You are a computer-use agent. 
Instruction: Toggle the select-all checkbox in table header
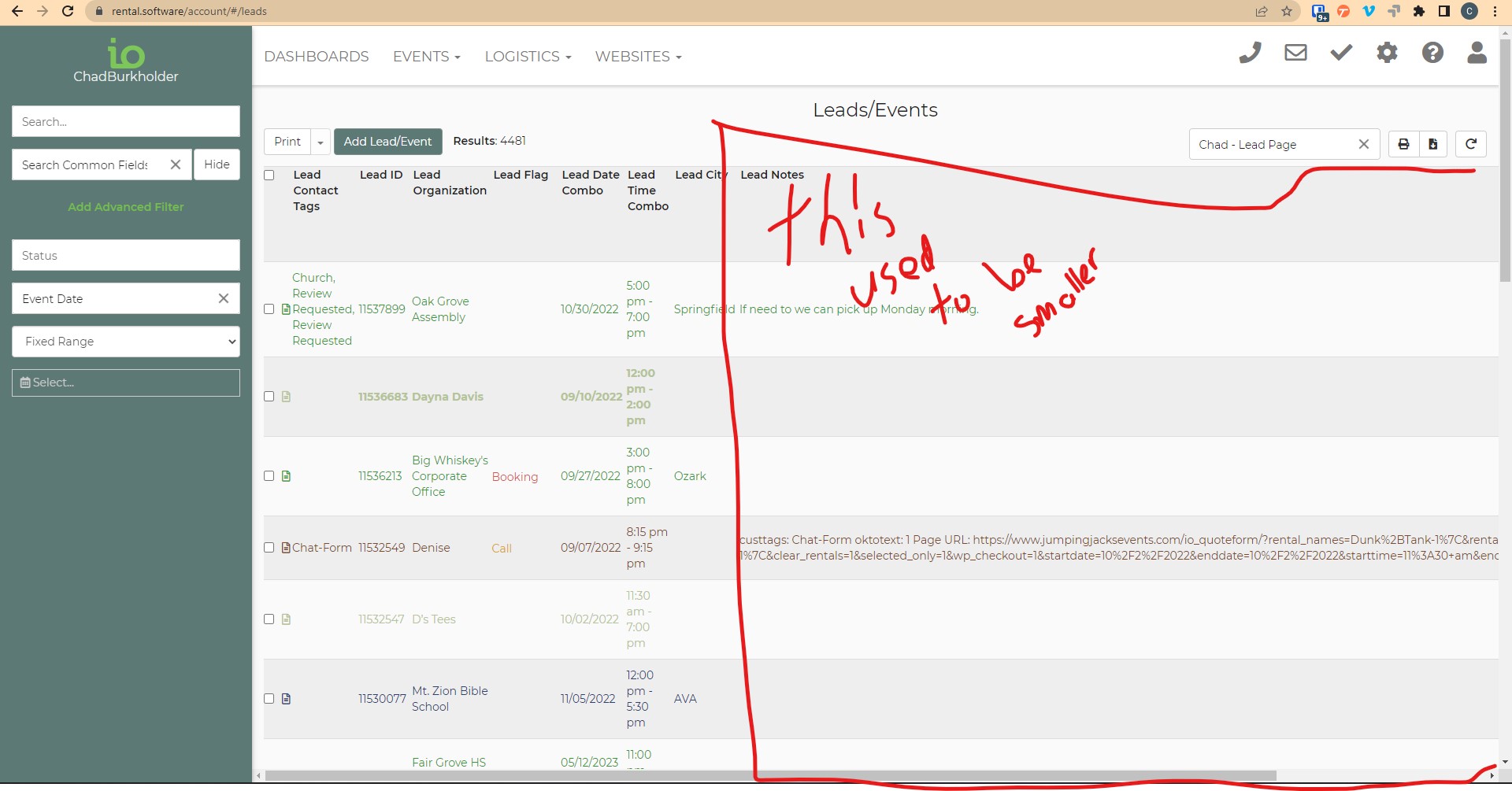(x=269, y=176)
